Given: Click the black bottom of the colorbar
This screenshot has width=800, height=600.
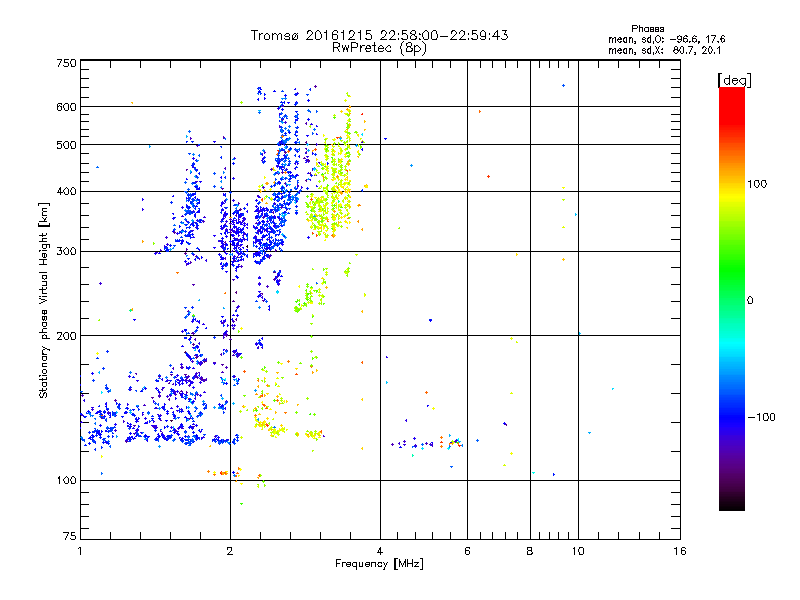Looking at the screenshot, I should click(732, 504).
